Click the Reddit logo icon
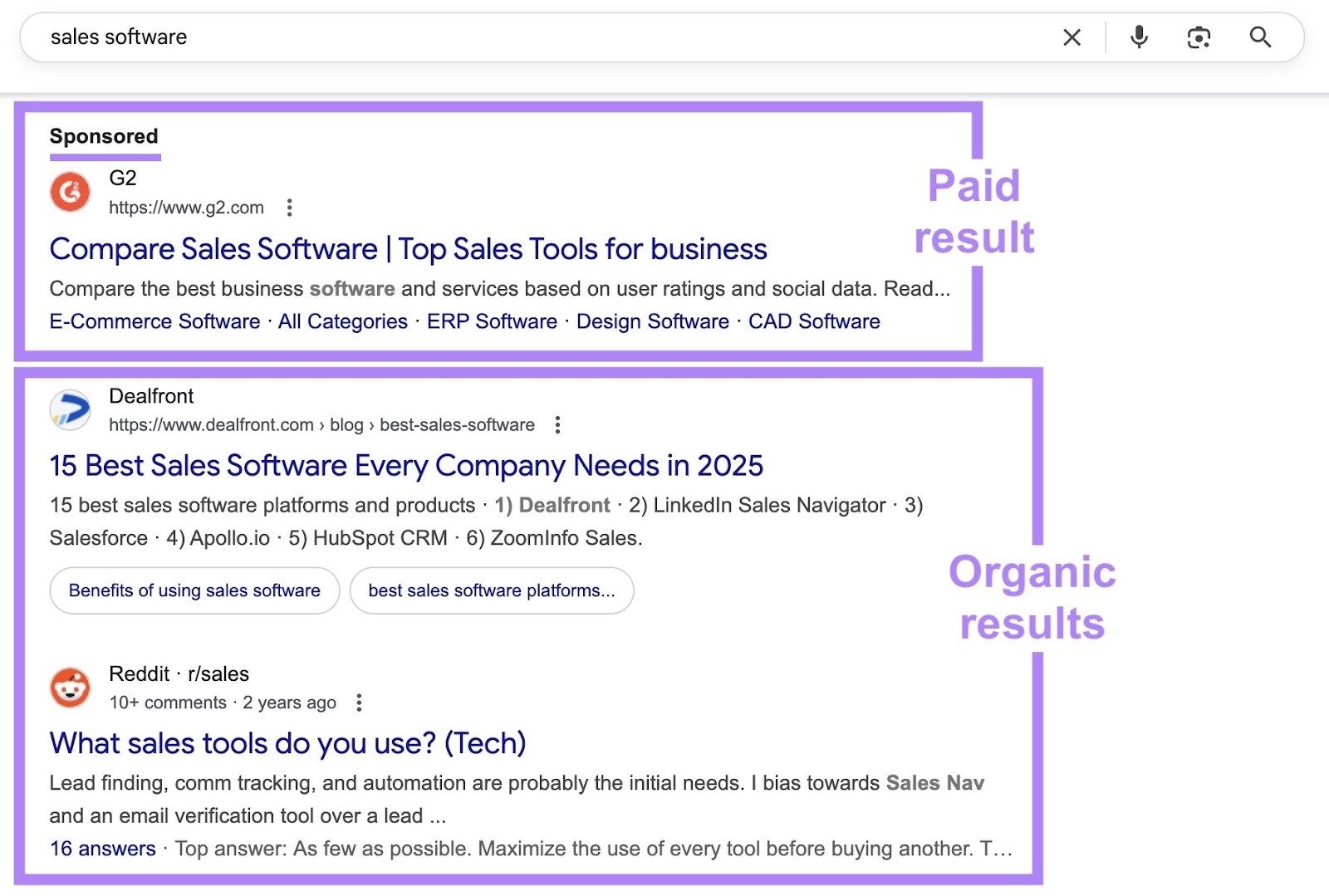 pyautogui.click(x=71, y=688)
